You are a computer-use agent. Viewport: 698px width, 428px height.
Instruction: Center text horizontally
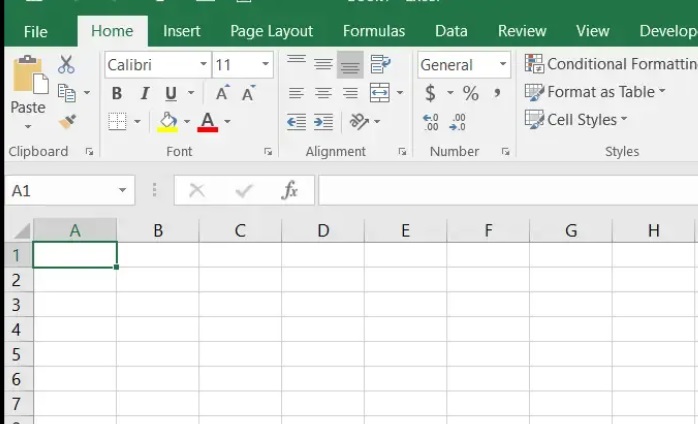click(x=323, y=93)
